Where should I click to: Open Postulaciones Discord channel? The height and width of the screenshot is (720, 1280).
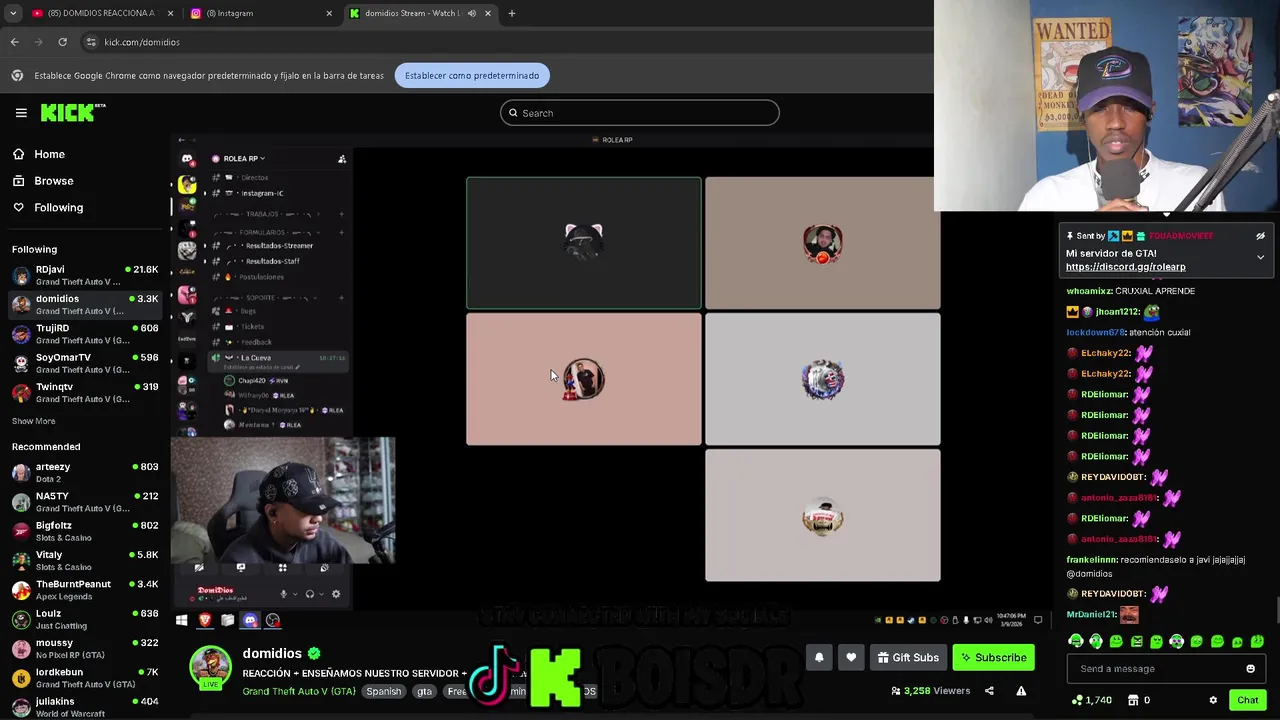coord(262,277)
